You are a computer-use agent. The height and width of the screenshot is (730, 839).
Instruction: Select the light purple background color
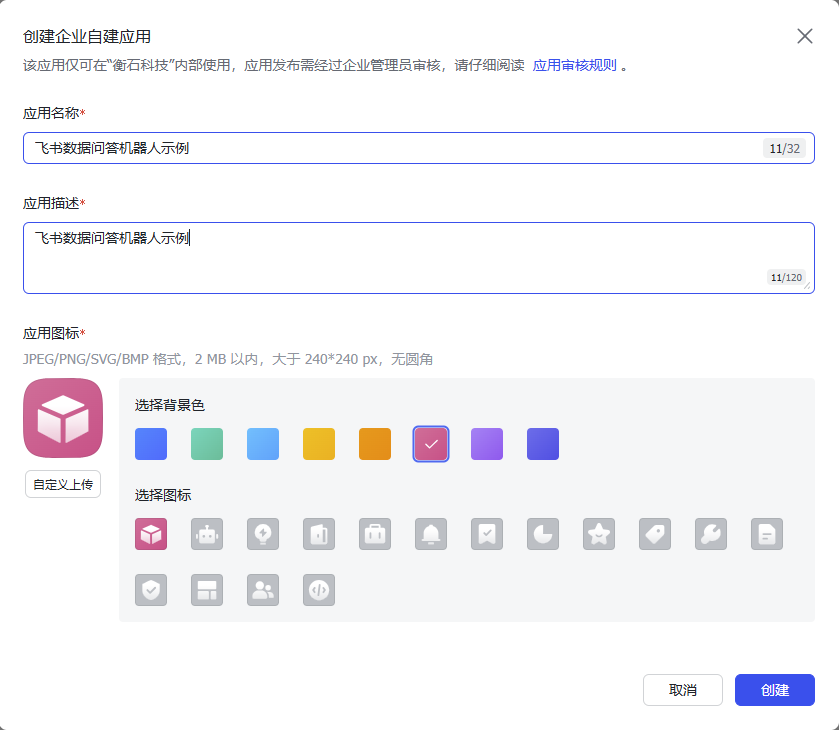click(487, 444)
